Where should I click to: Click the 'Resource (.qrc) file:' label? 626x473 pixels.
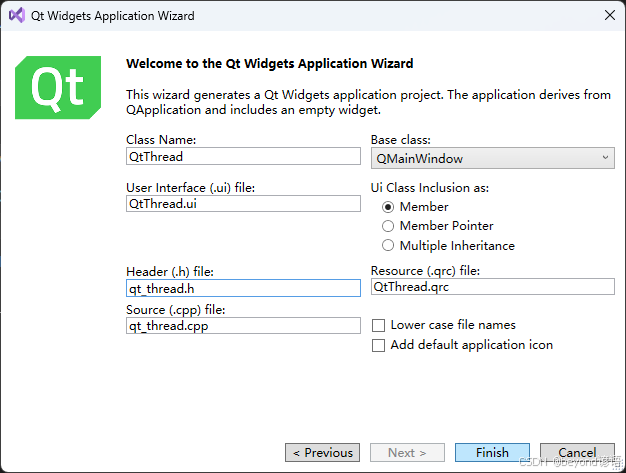pyautogui.click(x=426, y=271)
